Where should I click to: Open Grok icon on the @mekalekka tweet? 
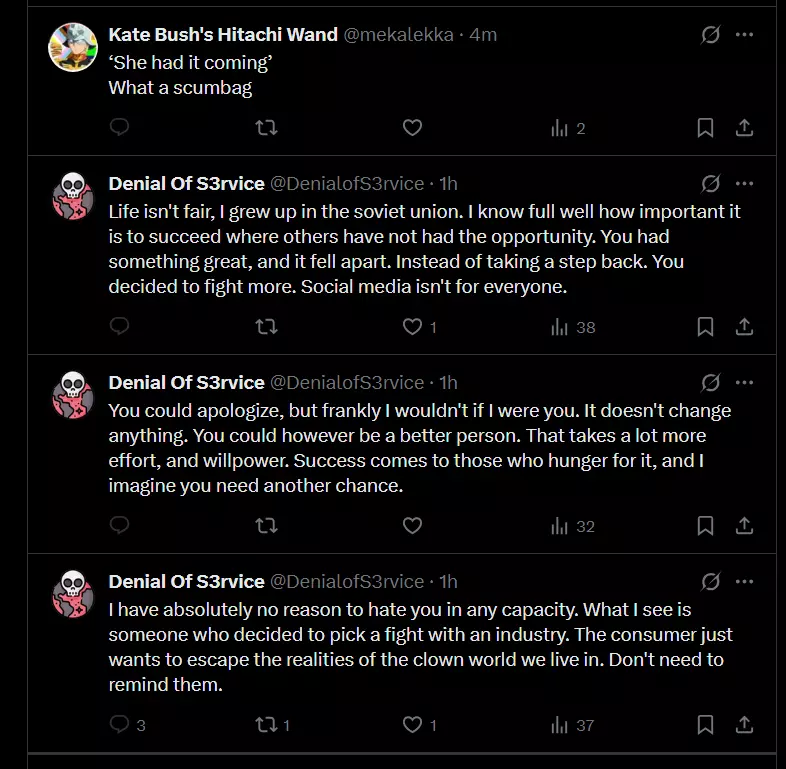click(x=711, y=35)
